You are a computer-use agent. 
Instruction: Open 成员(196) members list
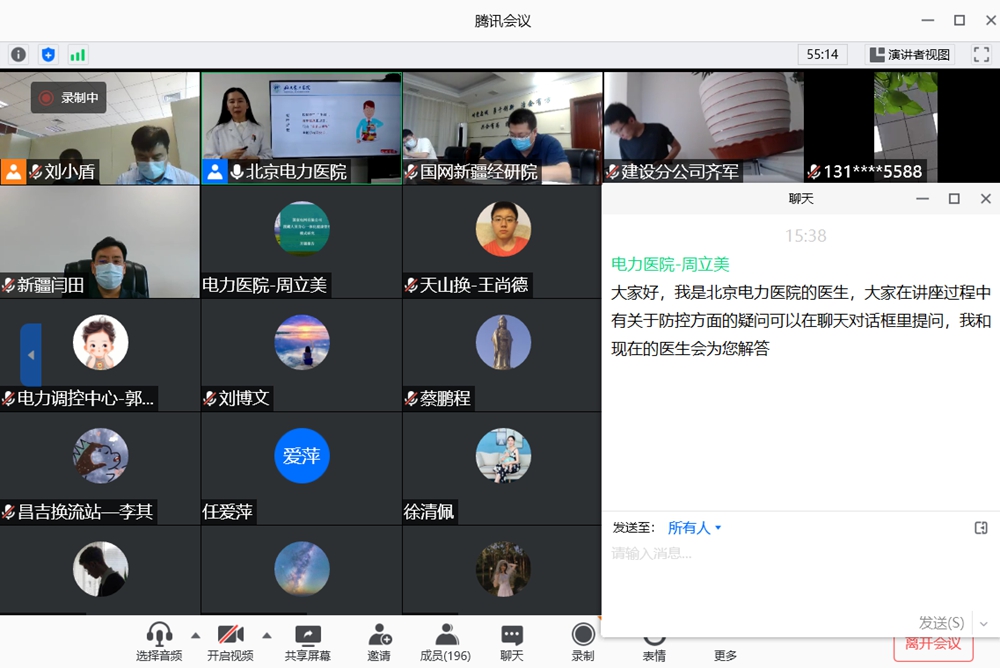click(x=445, y=642)
